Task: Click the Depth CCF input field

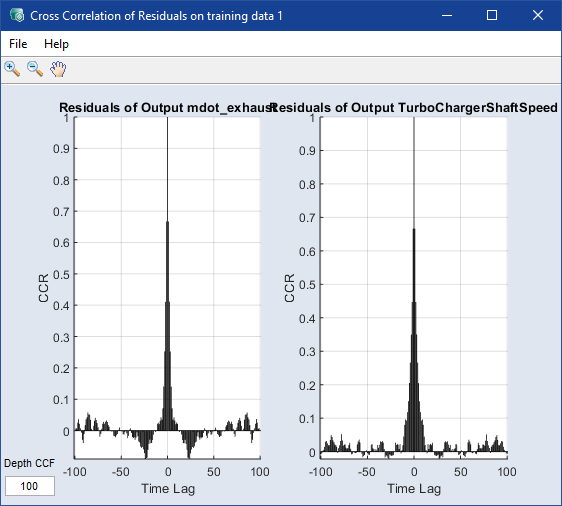Action: click(x=30, y=486)
